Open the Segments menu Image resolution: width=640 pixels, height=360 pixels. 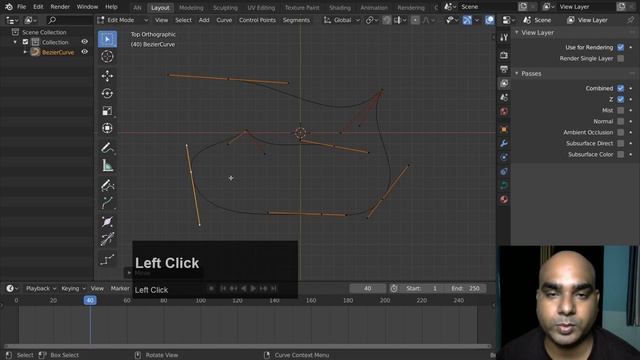click(x=296, y=20)
